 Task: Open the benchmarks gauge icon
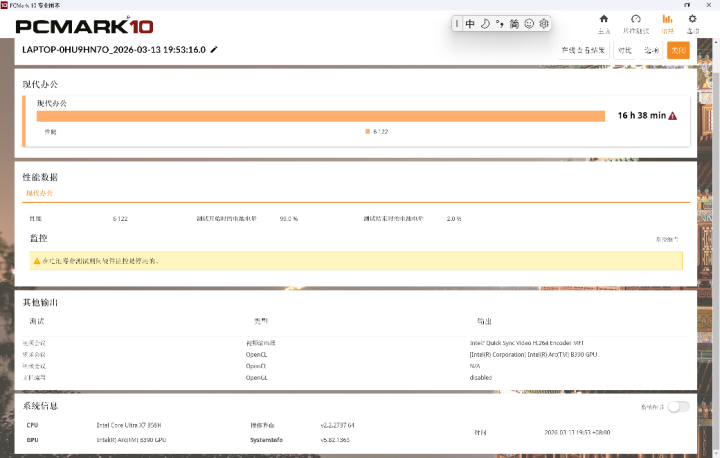point(636,19)
